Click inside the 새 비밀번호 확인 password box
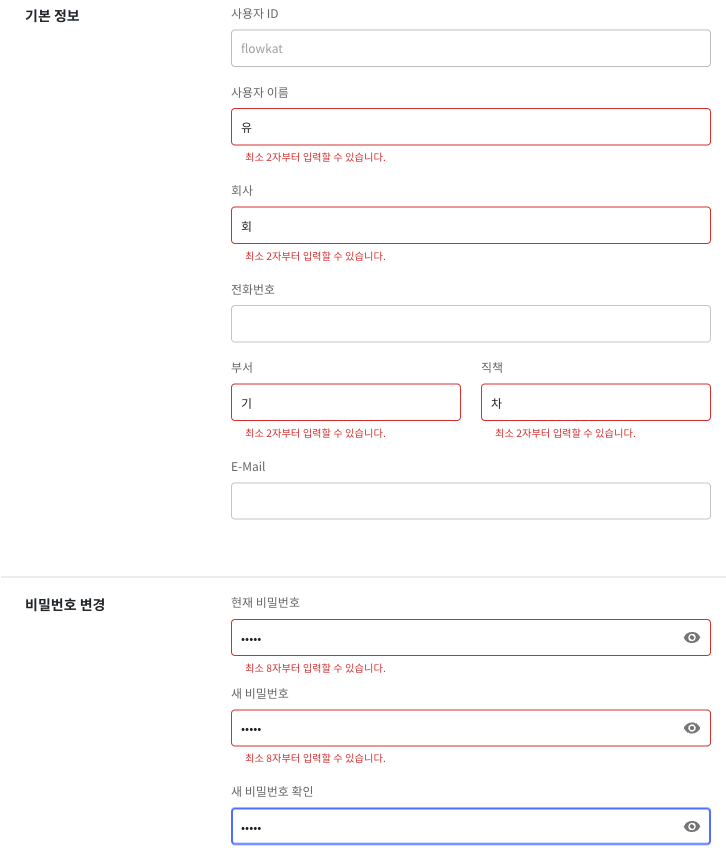726x859 pixels. 450,826
